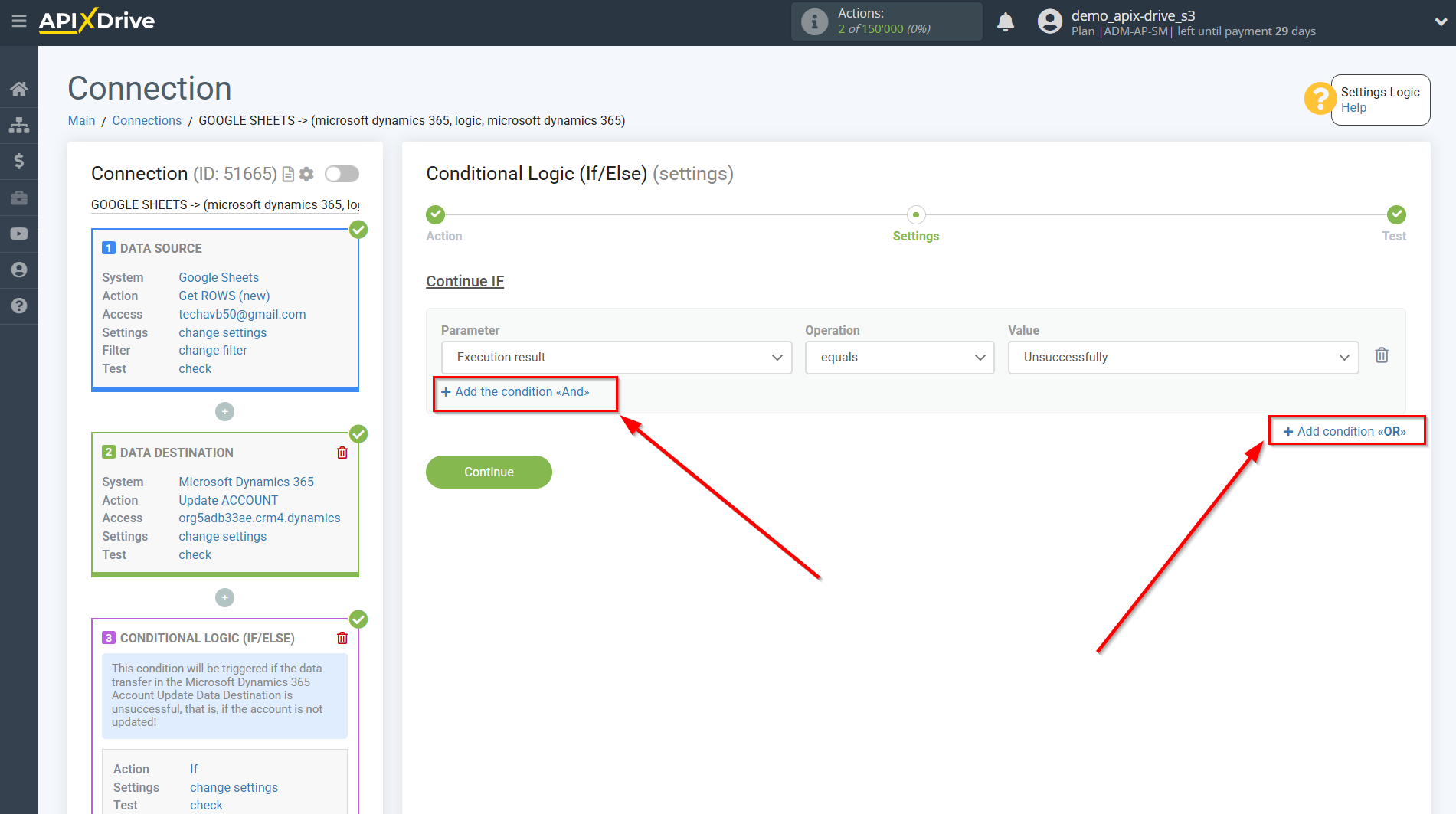This screenshot has width=1456, height=814.
Task: Change settings of Data Source
Action: (x=222, y=332)
